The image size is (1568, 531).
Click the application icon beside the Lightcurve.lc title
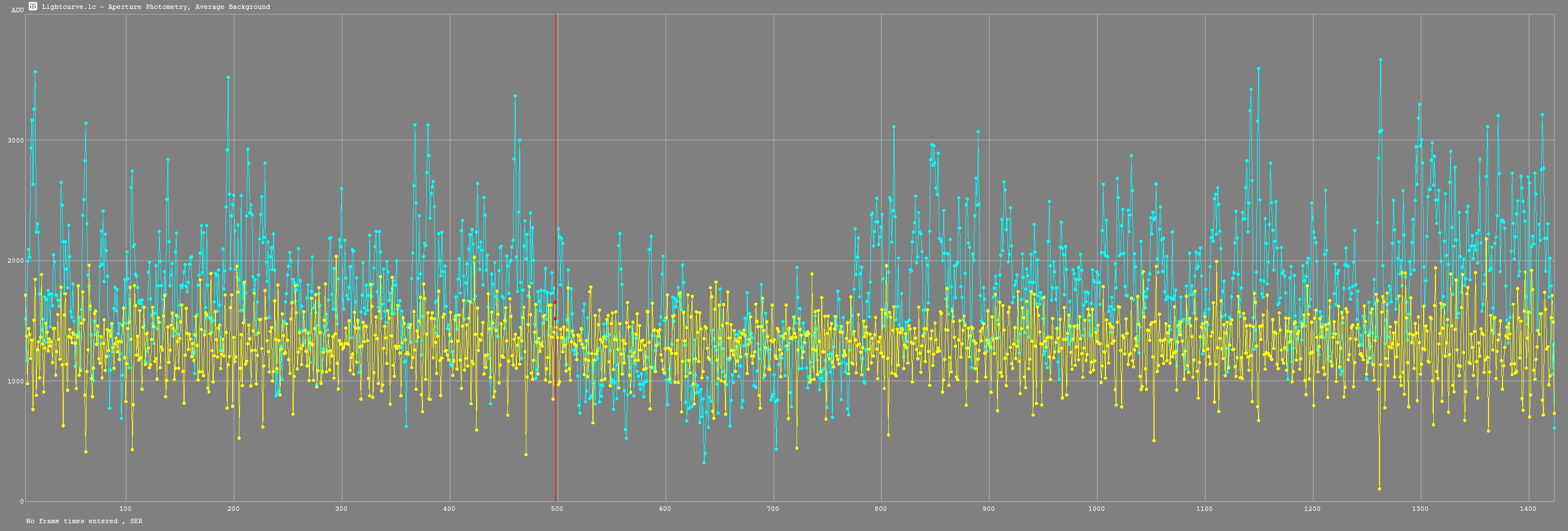[33, 7]
